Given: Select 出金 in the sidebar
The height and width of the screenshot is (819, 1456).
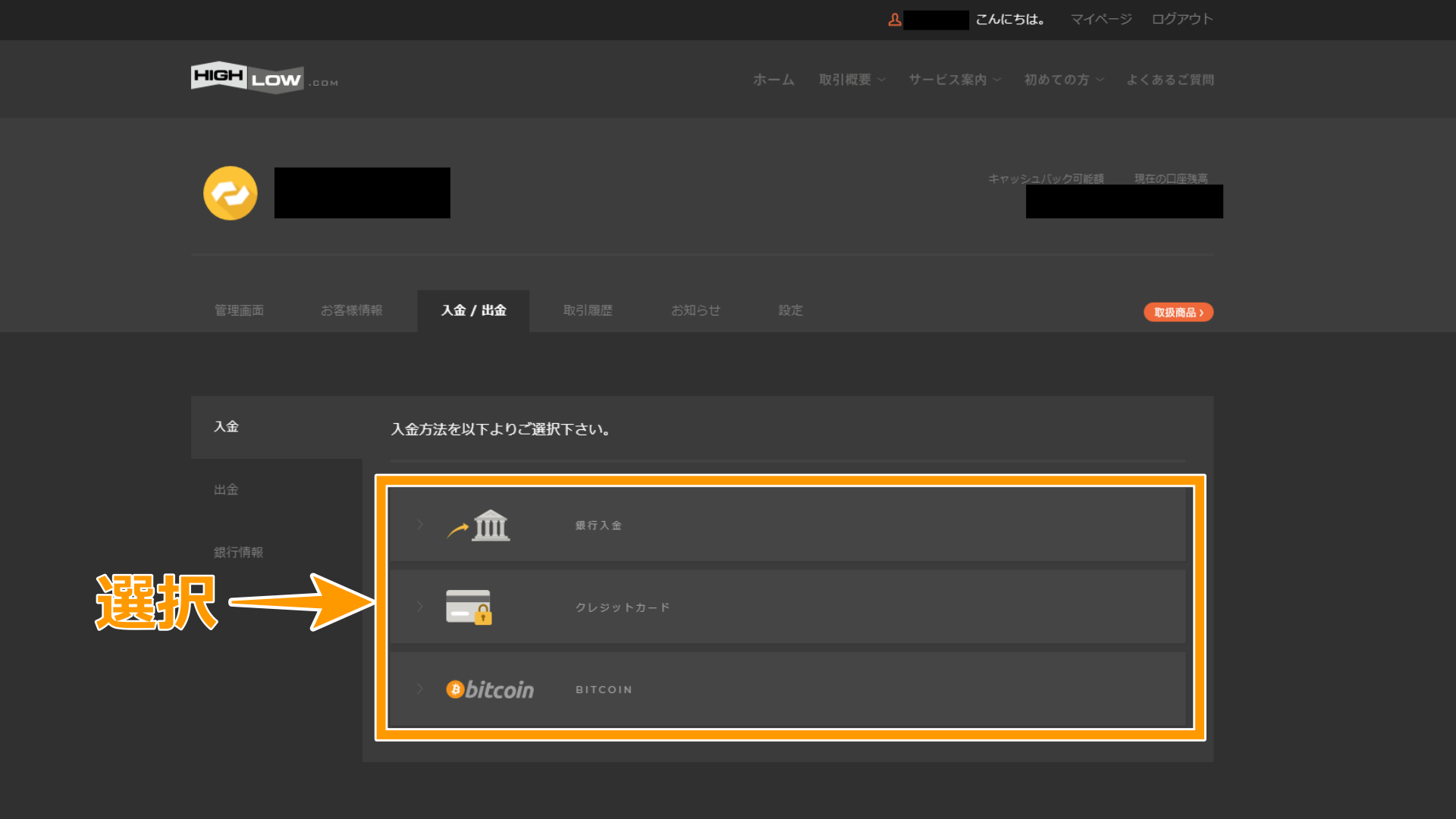Looking at the screenshot, I should tap(225, 489).
